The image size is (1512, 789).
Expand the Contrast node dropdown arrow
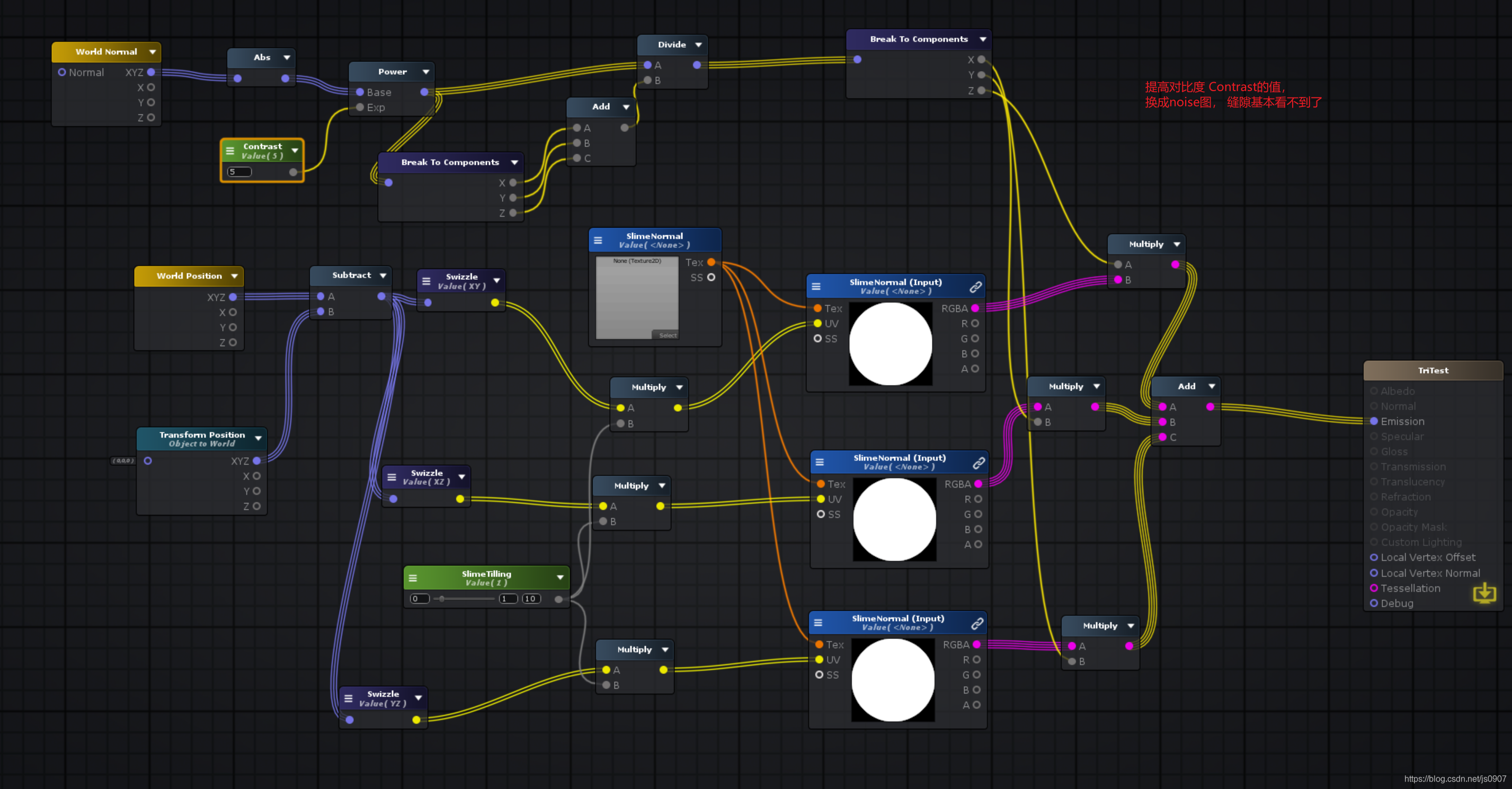tap(295, 151)
